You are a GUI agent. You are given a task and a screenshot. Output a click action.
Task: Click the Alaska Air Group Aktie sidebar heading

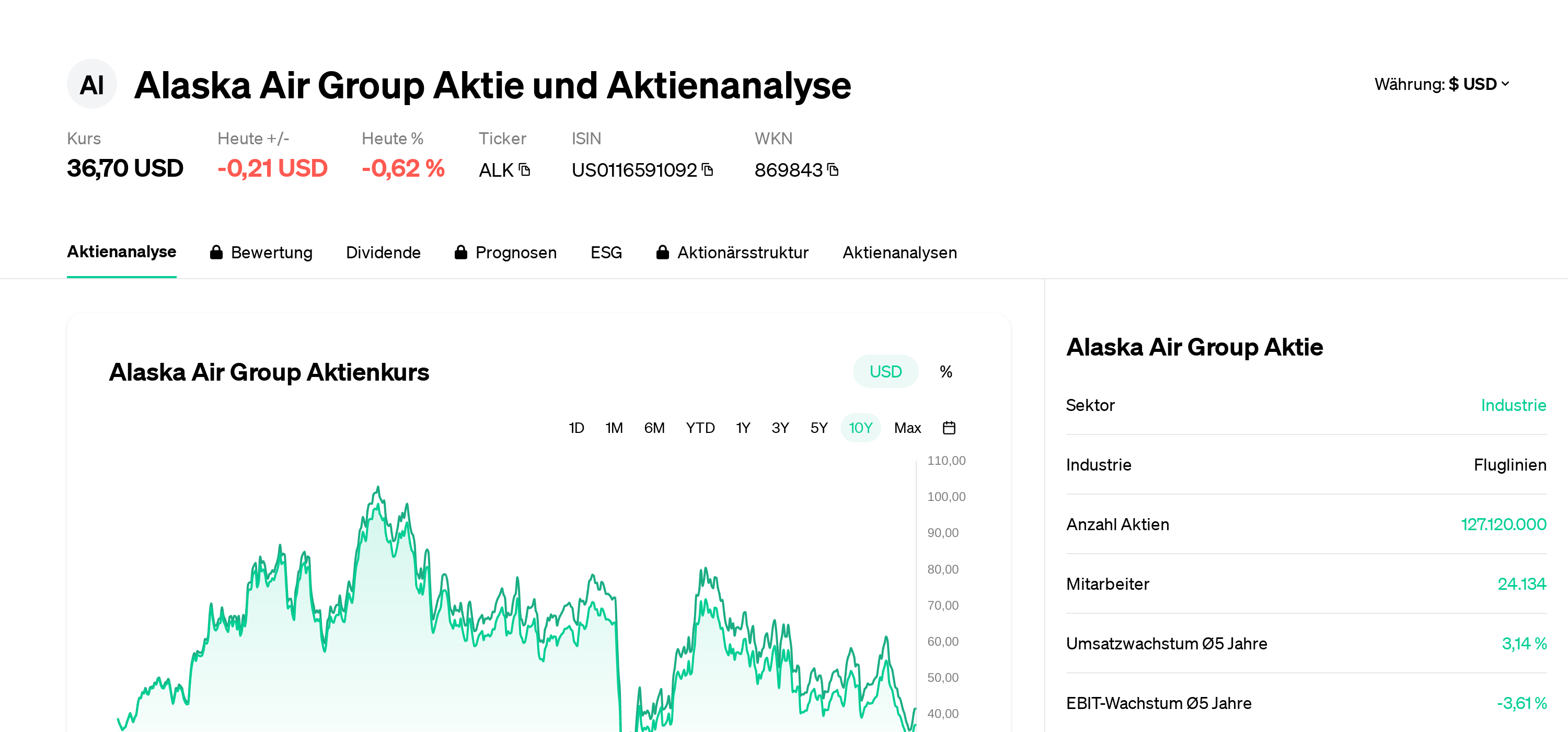[1195, 347]
